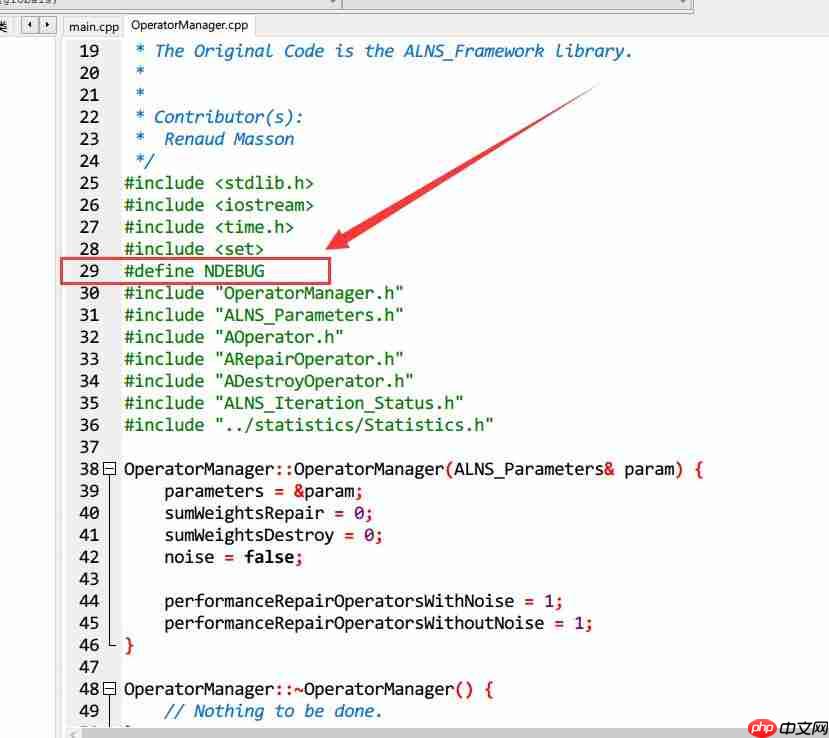Click the Statistics.h include line
829x738 pixels.
tap(309, 425)
